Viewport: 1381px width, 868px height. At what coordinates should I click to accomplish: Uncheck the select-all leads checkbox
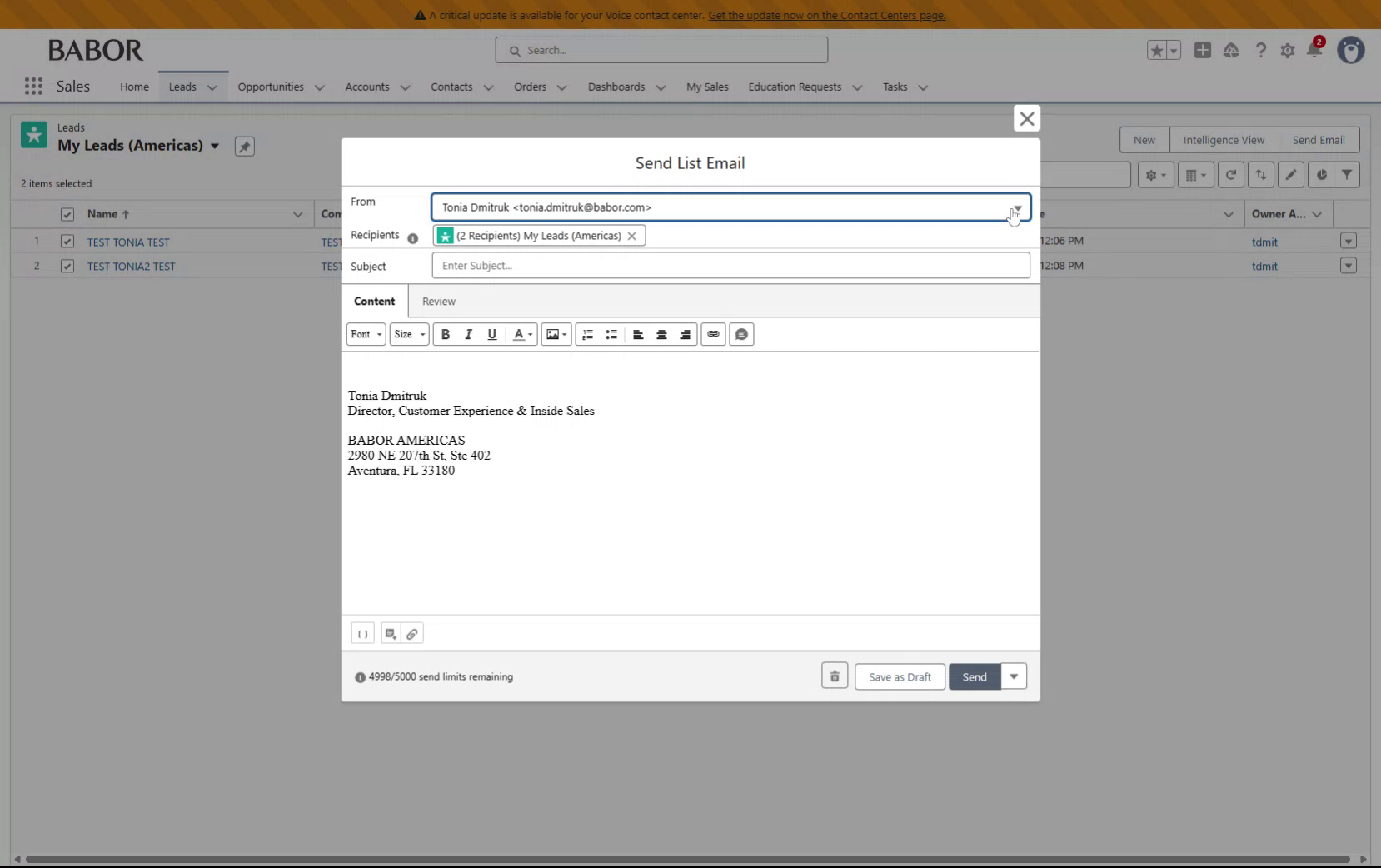pos(67,215)
